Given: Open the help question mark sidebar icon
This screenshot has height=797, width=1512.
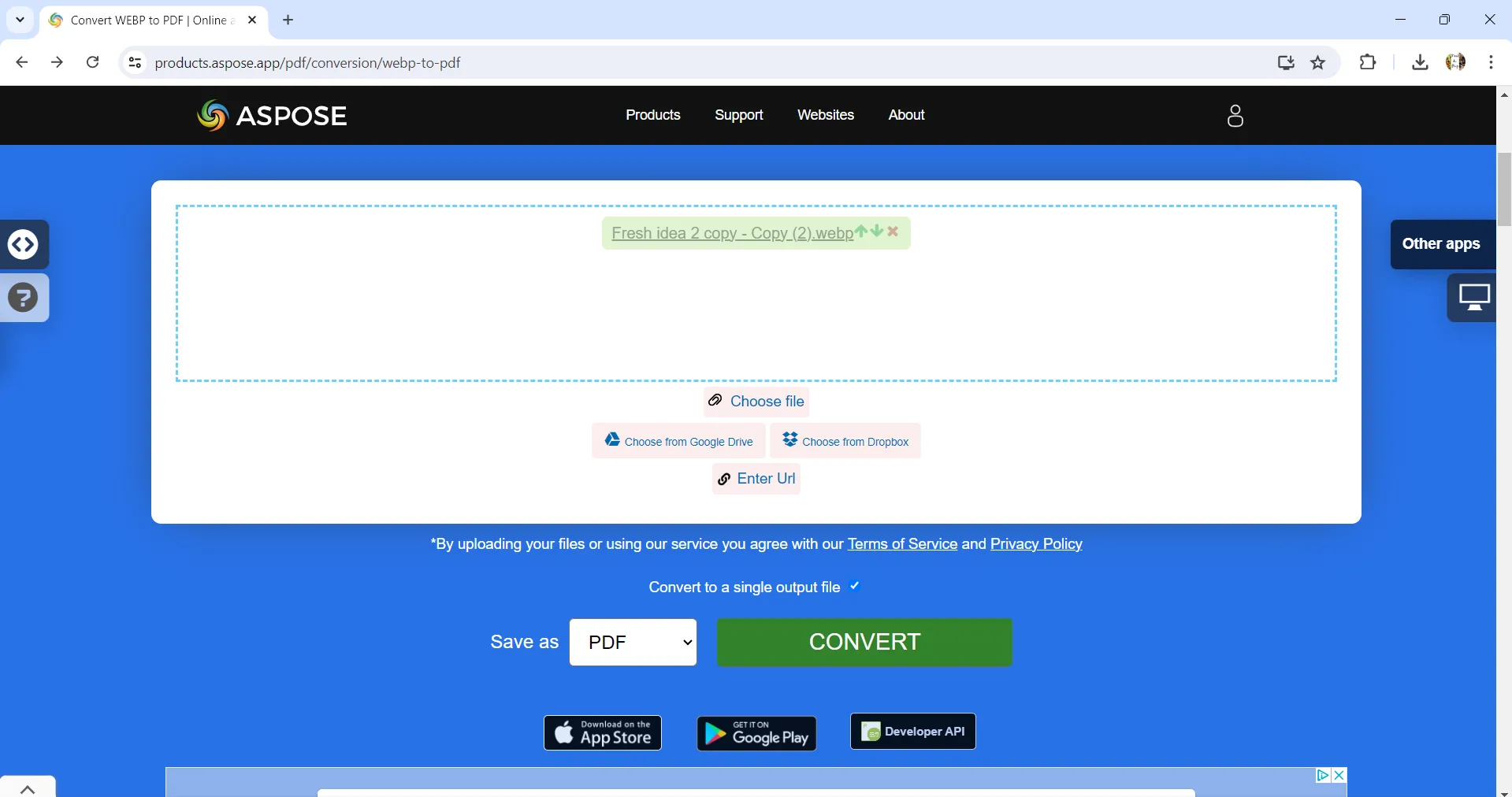Looking at the screenshot, I should click(x=24, y=298).
